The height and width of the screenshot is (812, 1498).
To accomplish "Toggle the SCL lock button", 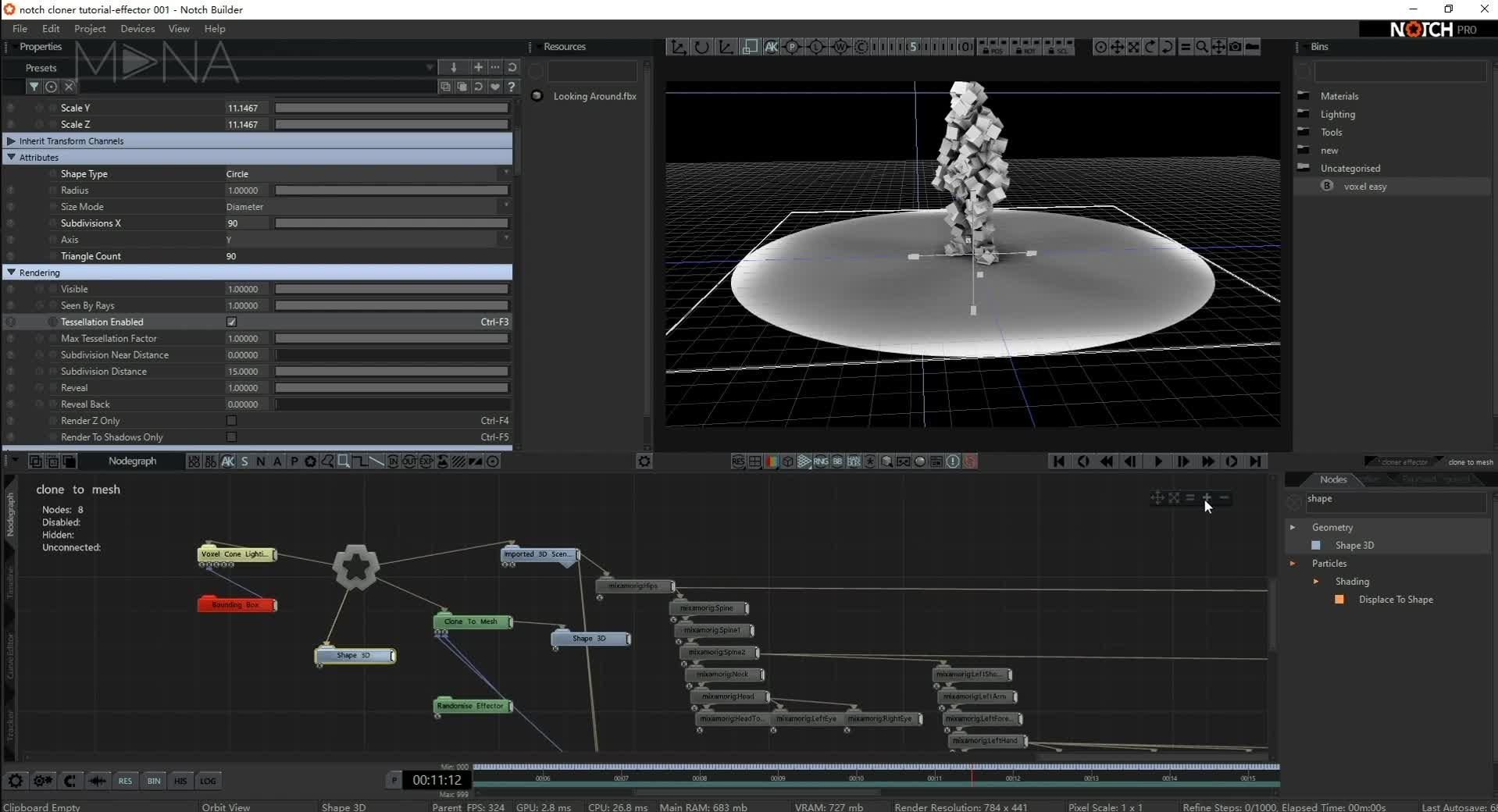I will [1058, 47].
